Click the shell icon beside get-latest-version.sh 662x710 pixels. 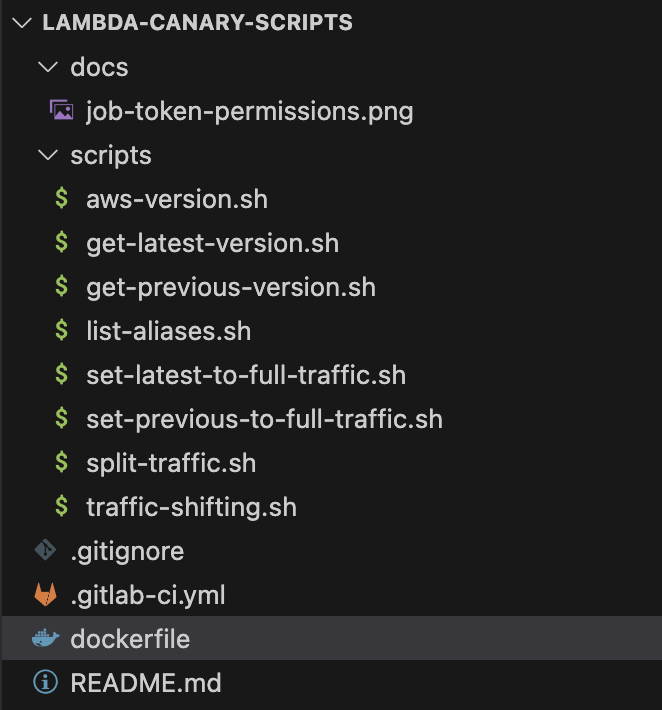point(62,242)
